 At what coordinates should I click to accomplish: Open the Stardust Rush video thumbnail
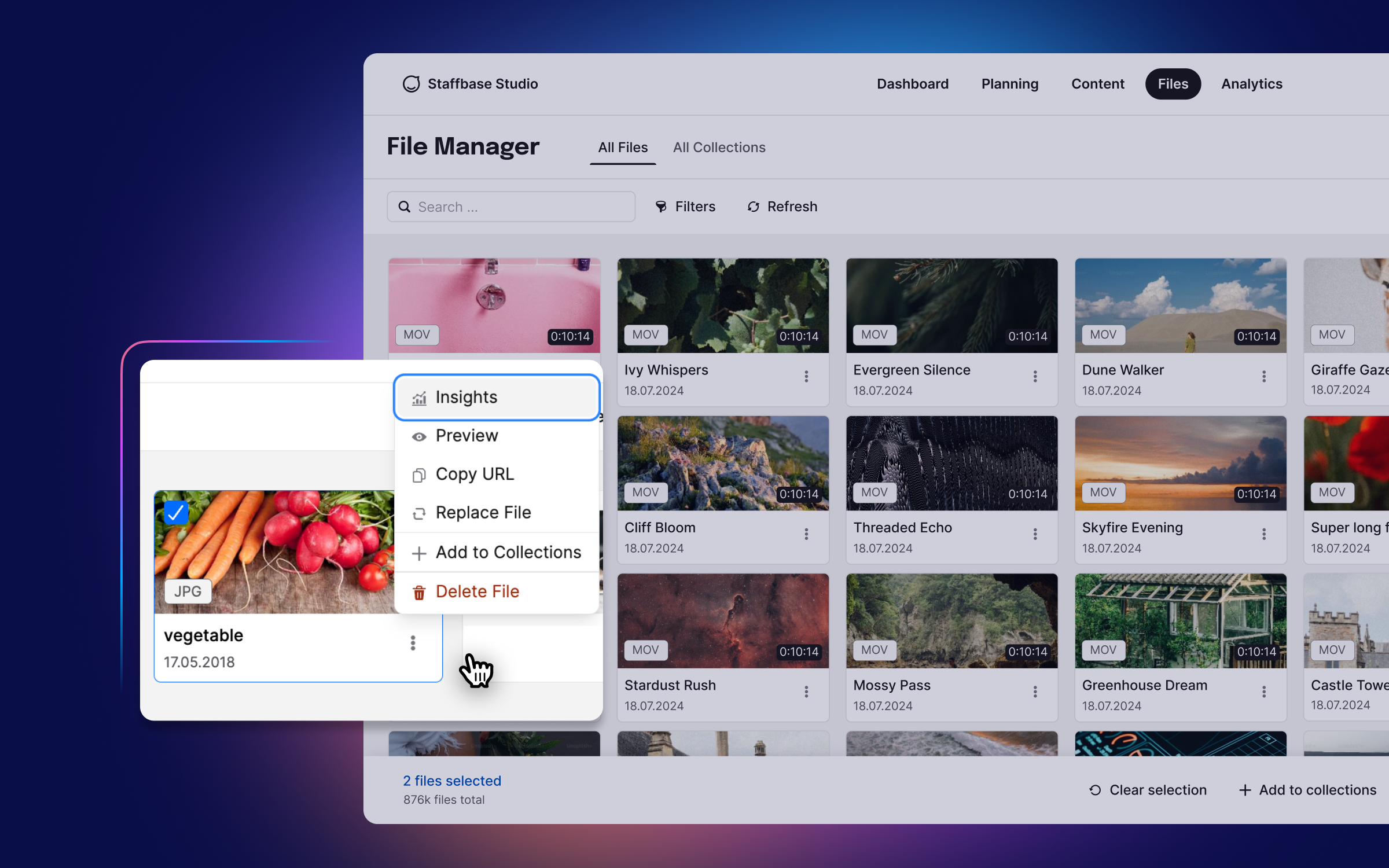(x=723, y=620)
